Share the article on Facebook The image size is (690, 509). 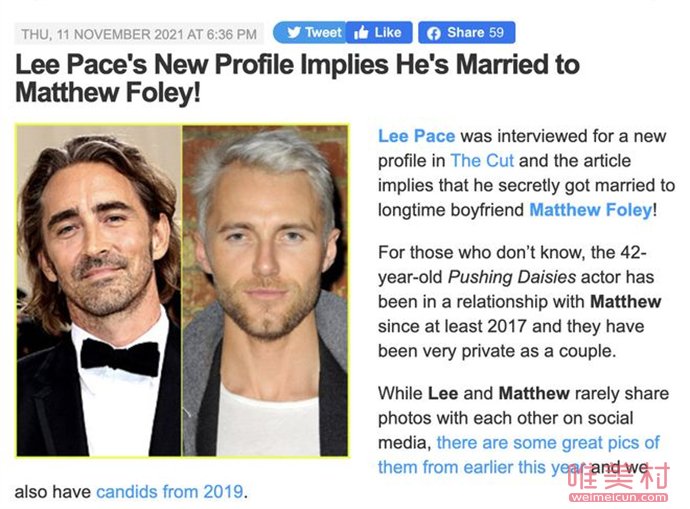click(466, 33)
